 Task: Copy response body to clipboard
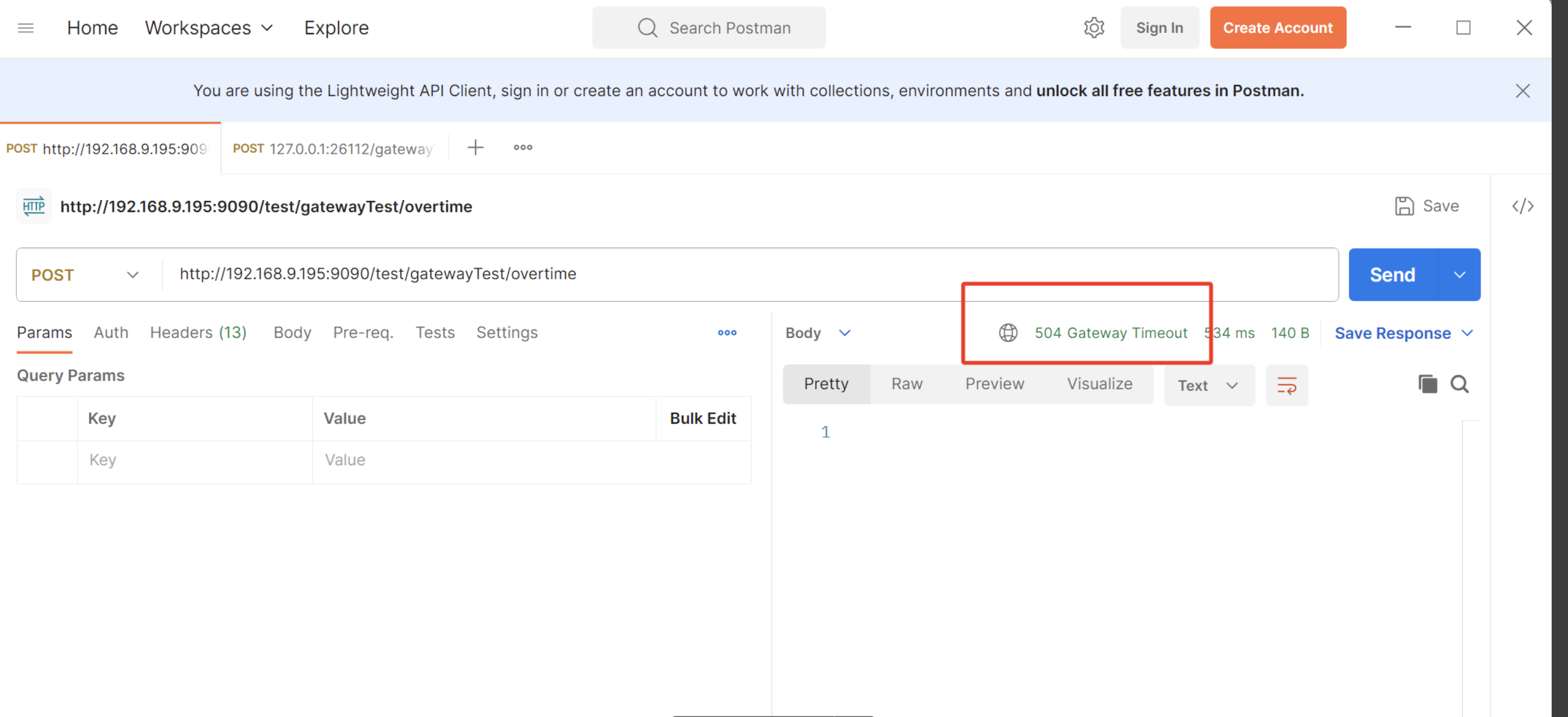1428,384
